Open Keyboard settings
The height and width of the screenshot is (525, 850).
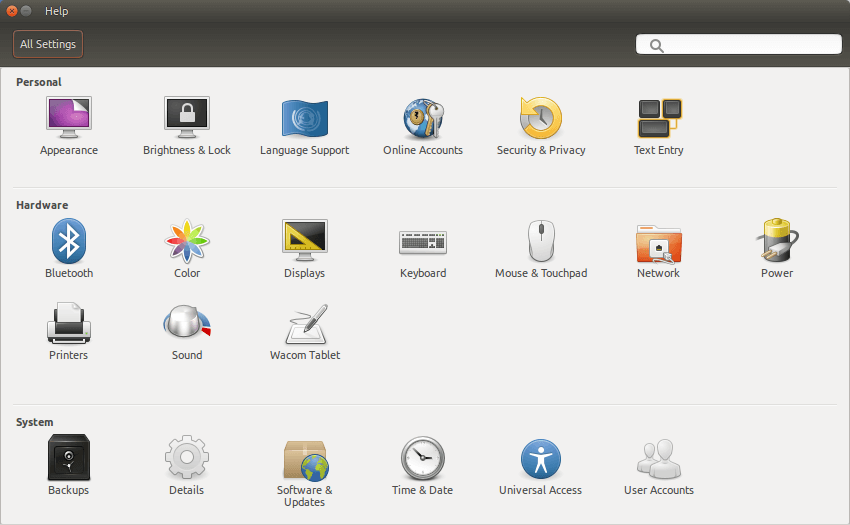[423, 249]
